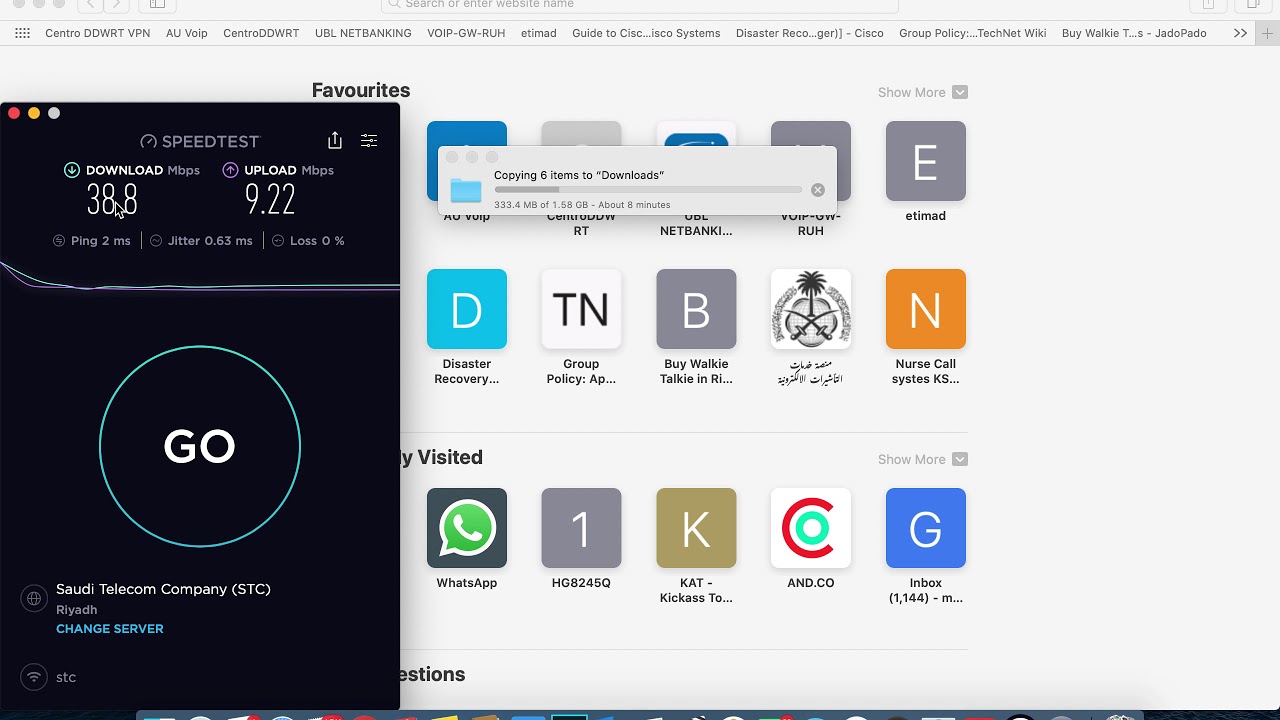Open the WhatsApp tile
Viewport: 1280px width, 720px height.
[467, 528]
